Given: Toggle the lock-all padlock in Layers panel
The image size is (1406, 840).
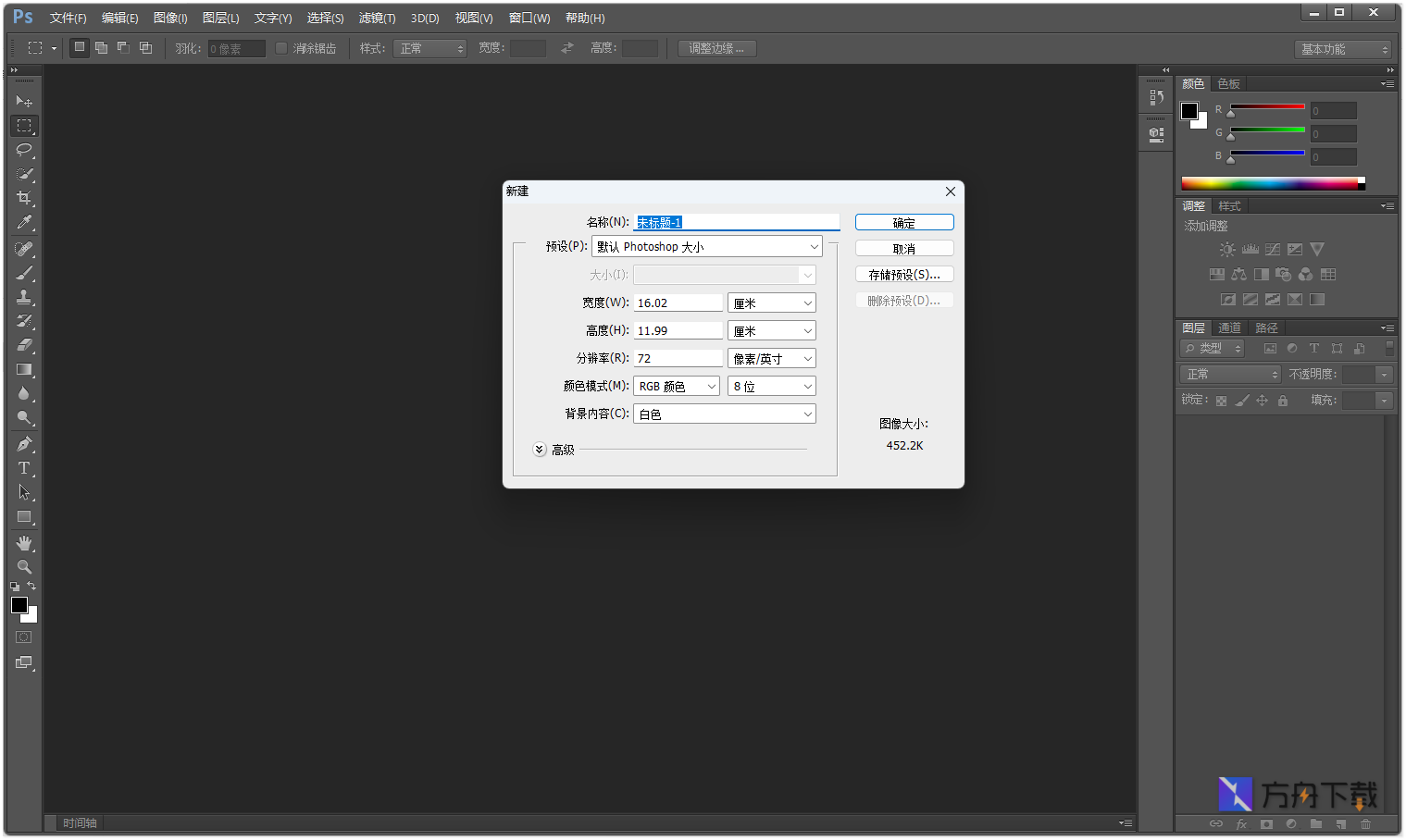Looking at the screenshot, I should [x=1282, y=400].
